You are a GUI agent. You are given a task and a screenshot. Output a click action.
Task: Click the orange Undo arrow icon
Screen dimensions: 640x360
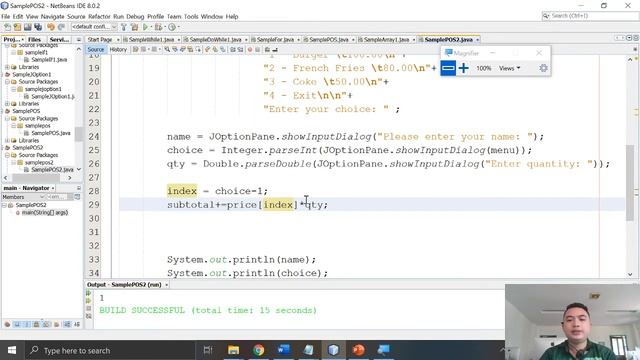pos(51,27)
